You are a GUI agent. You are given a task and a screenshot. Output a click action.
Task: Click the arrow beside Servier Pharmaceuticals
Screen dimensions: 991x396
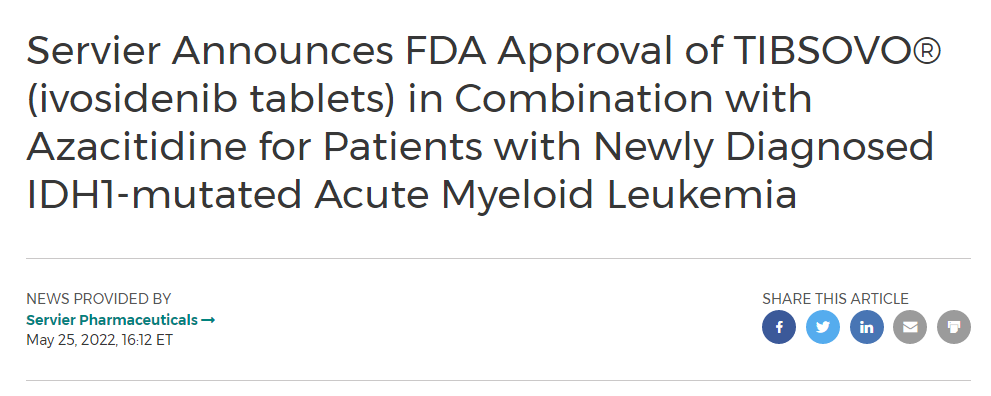click(x=208, y=320)
